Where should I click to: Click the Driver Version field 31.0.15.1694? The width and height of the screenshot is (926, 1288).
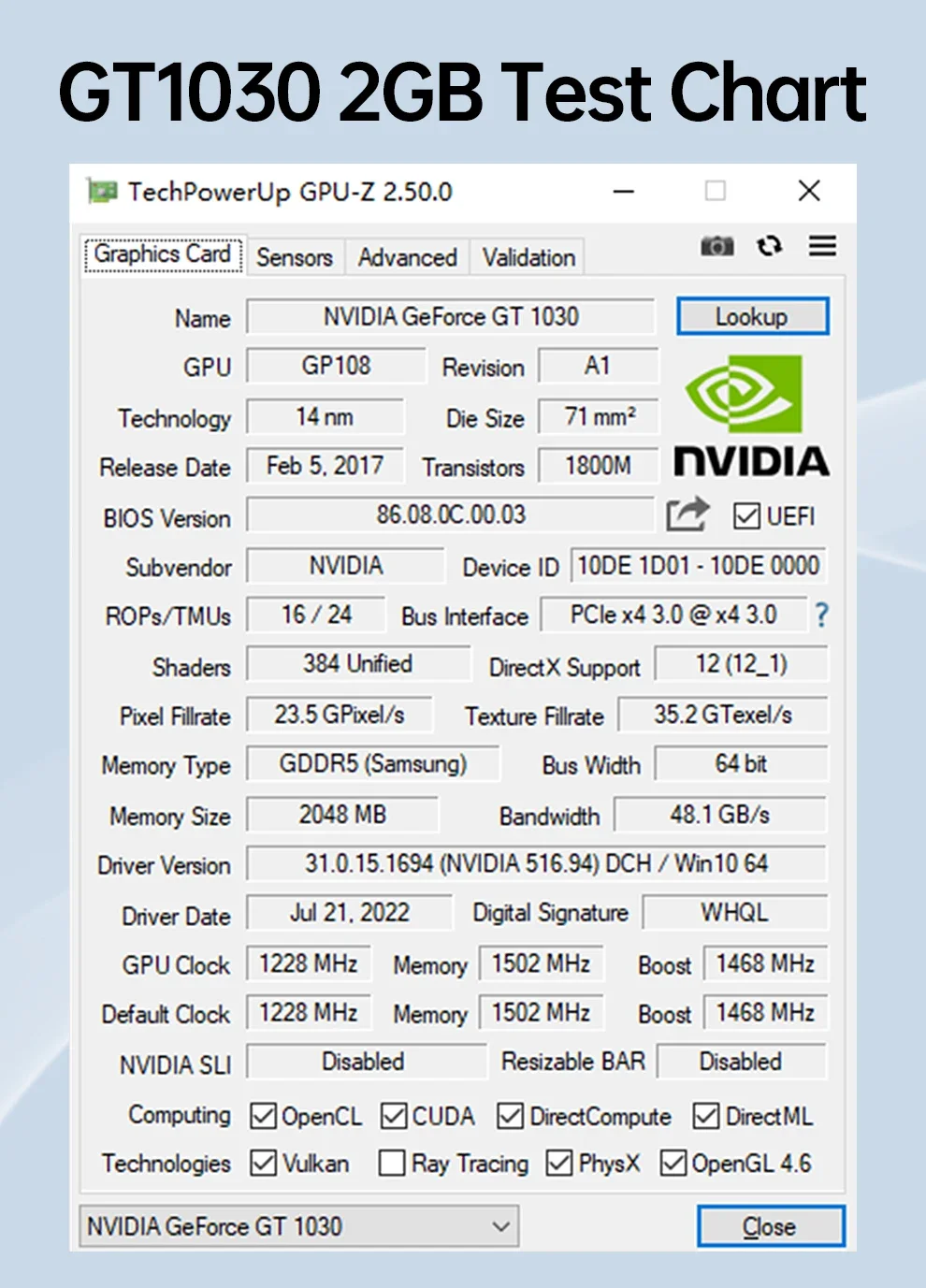coord(537,863)
